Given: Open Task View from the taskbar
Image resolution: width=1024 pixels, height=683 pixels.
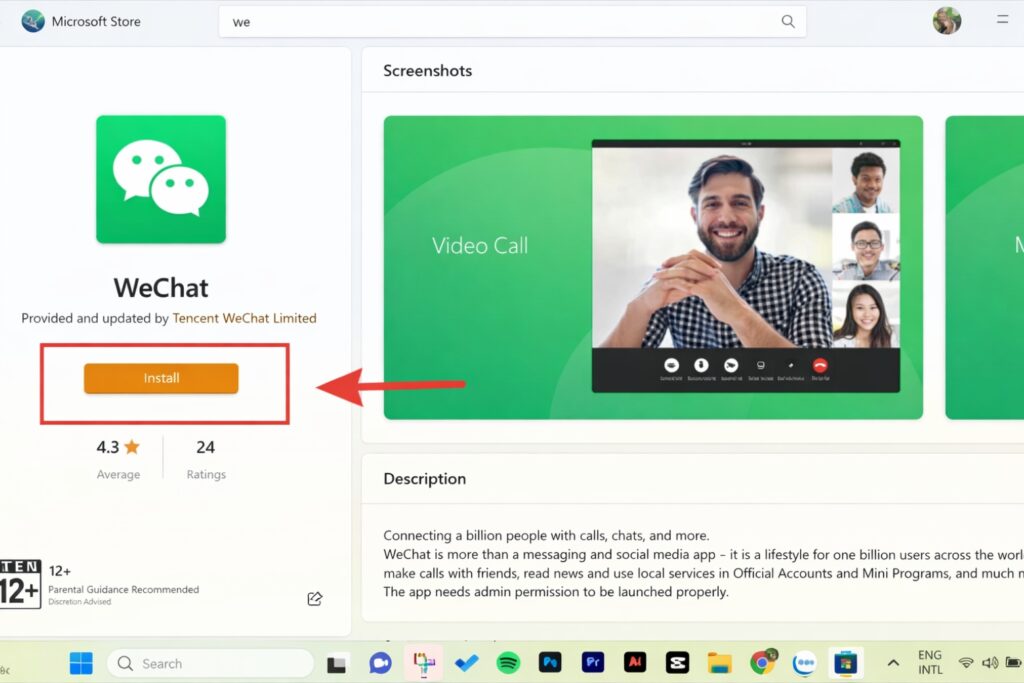Looking at the screenshot, I should point(336,664).
